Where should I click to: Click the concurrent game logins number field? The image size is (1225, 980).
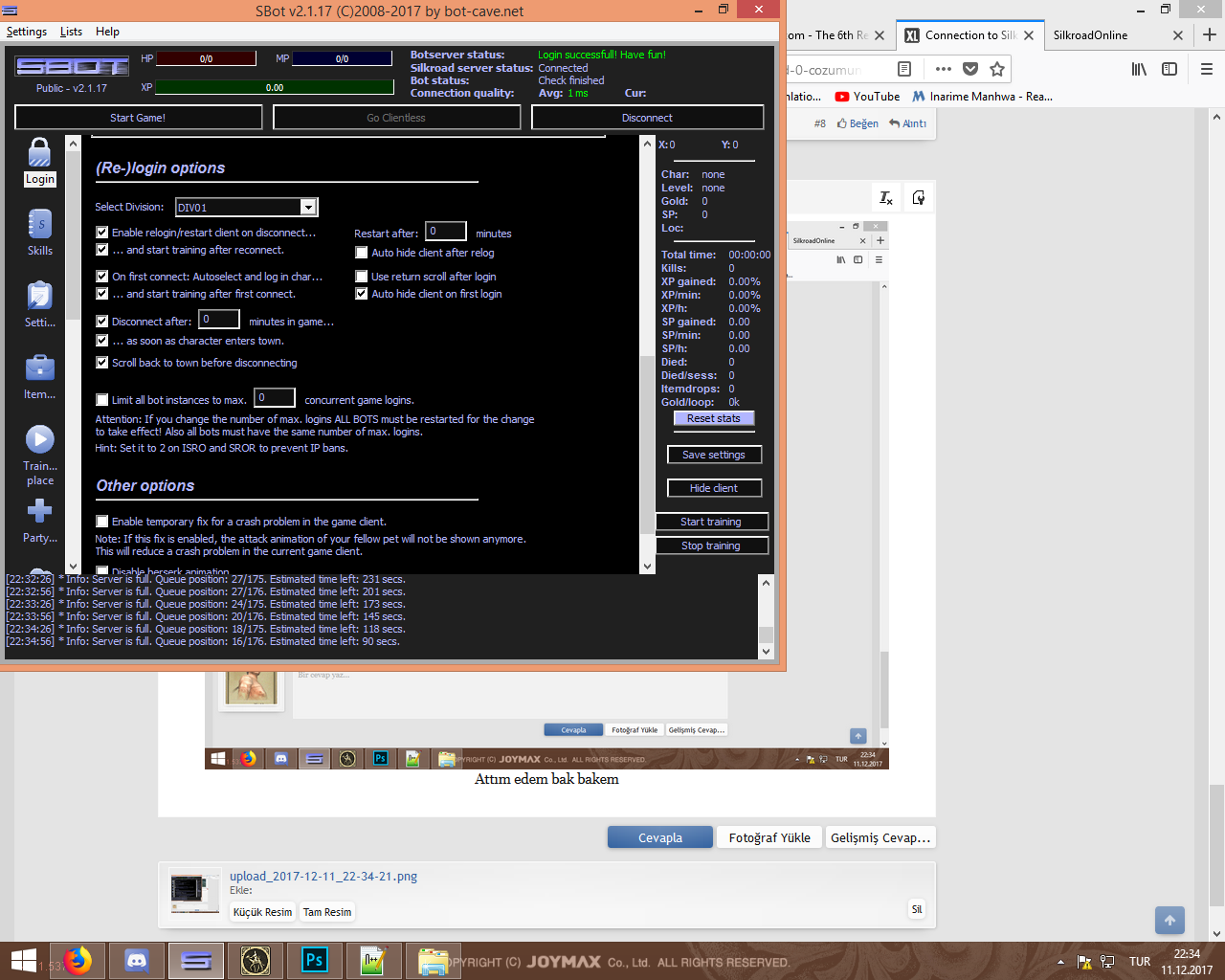(275, 398)
